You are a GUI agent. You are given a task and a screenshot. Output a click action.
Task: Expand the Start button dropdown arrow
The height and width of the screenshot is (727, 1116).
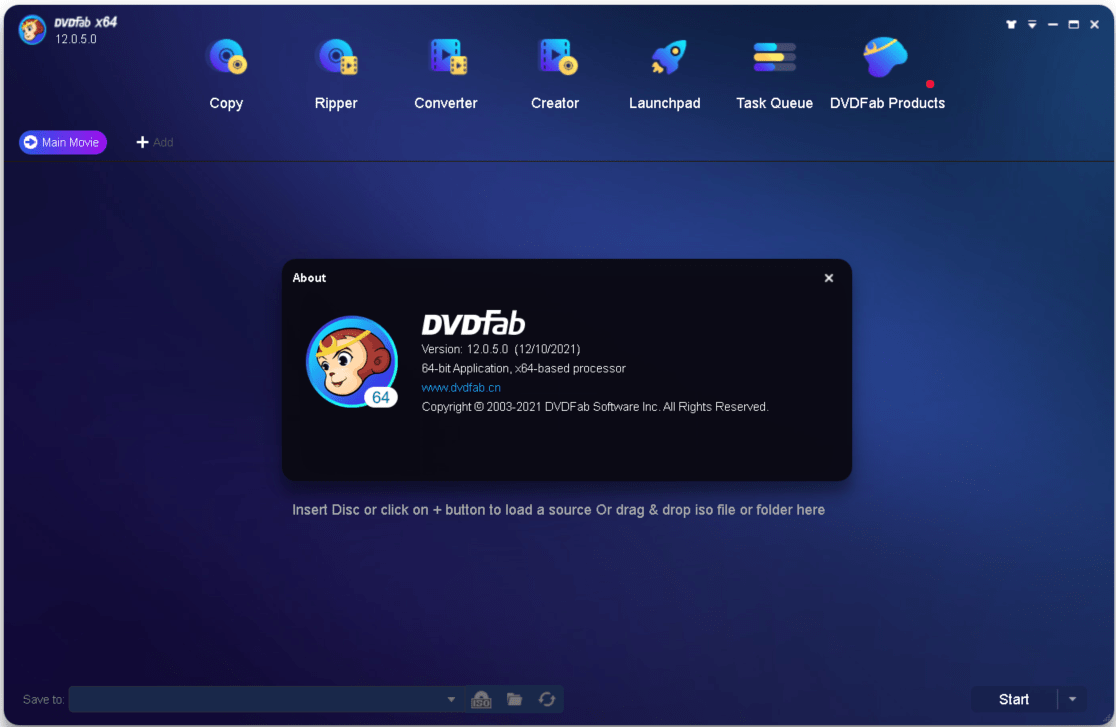[x=1072, y=699]
